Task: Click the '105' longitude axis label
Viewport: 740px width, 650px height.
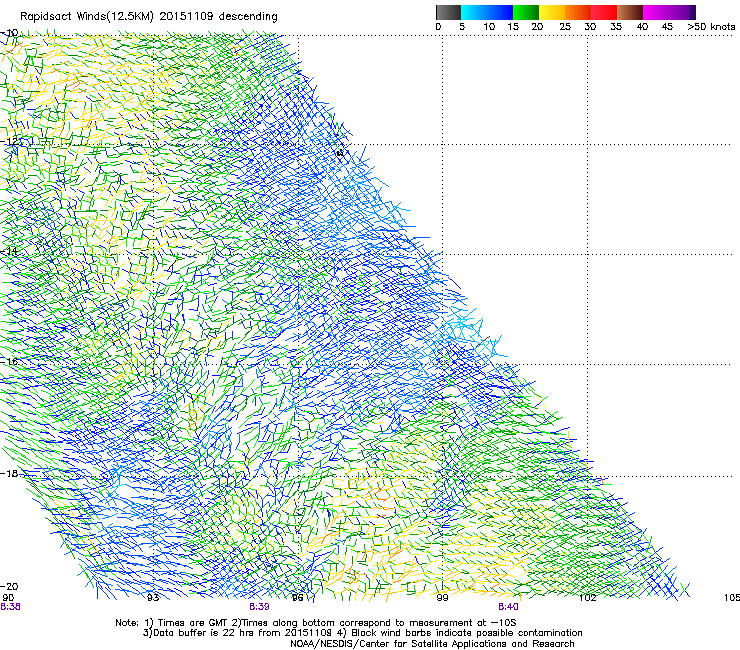Action: click(732, 598)
